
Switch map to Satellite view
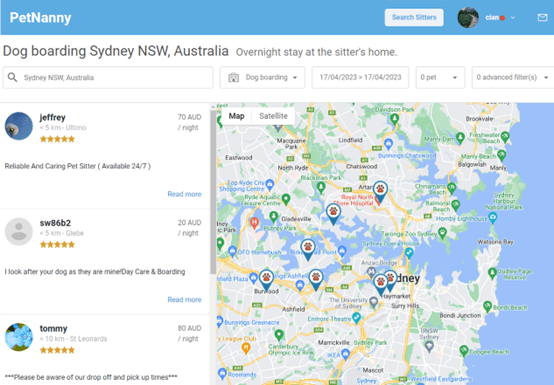pos(273,116)
